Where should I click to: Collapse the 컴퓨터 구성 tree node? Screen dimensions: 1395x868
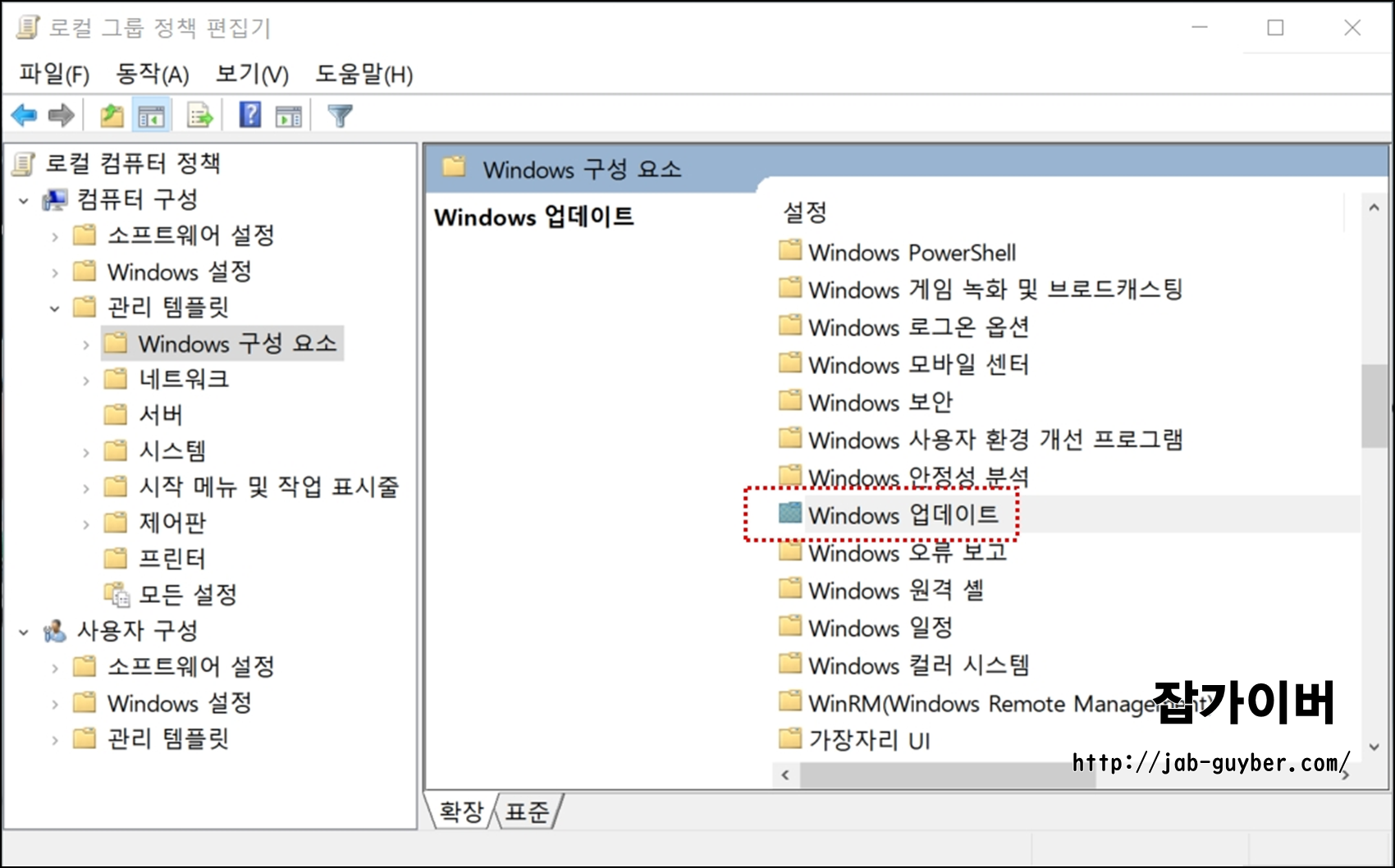pos(24,200)
